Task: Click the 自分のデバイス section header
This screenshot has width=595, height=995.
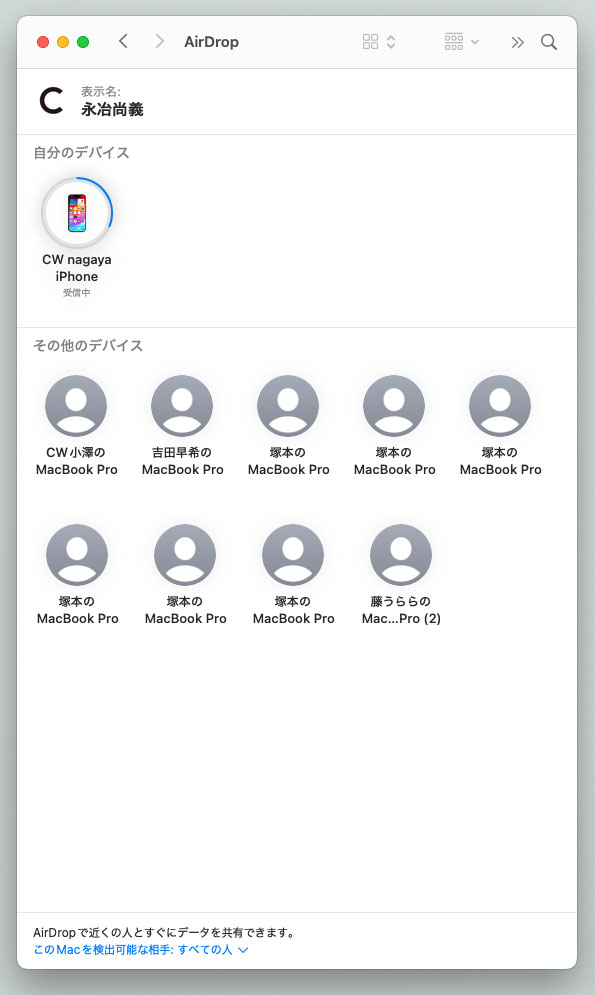Action: point(81,153)
